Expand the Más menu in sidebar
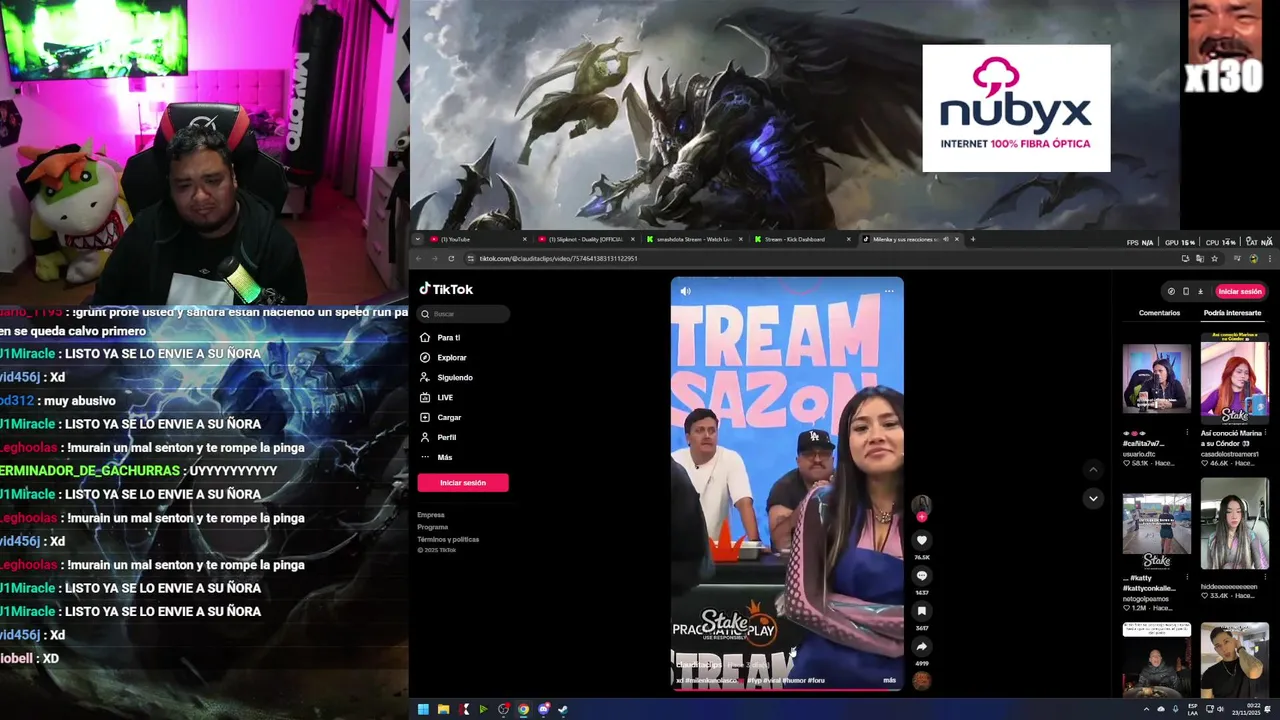This screenshot has height=720, width=1280. click(436, 458)
